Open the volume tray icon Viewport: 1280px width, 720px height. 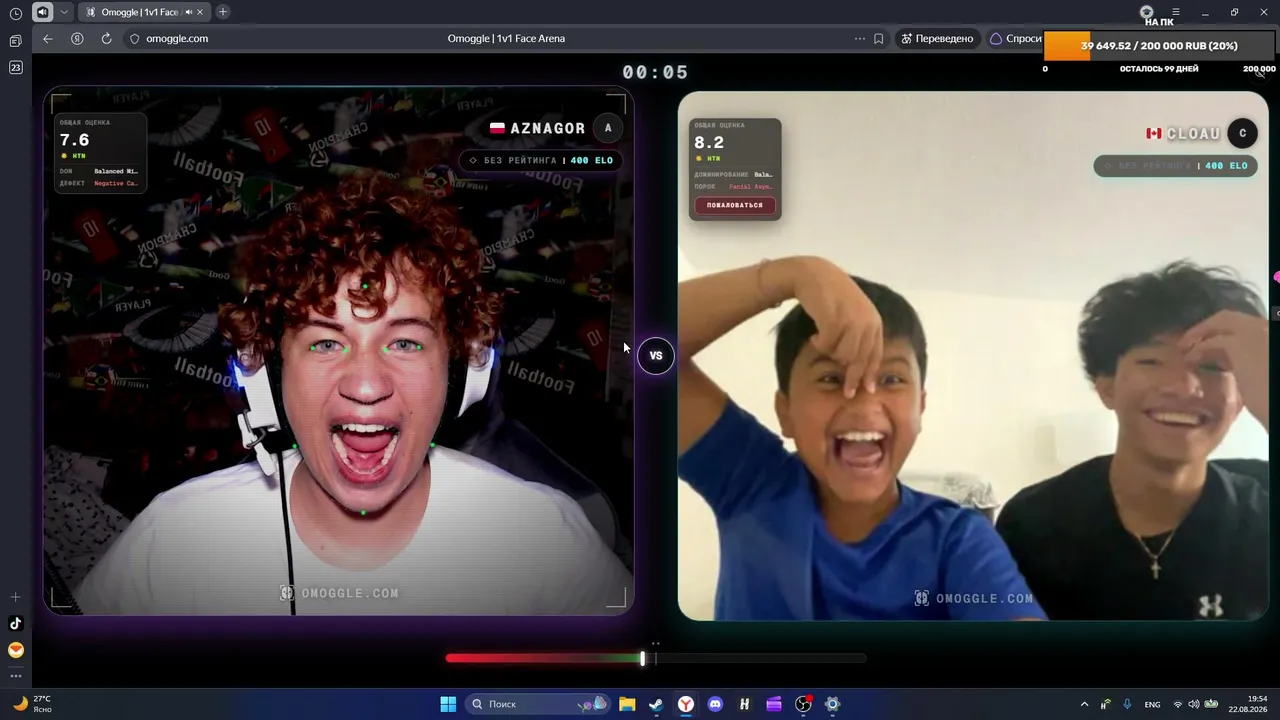coord(1193,704)
